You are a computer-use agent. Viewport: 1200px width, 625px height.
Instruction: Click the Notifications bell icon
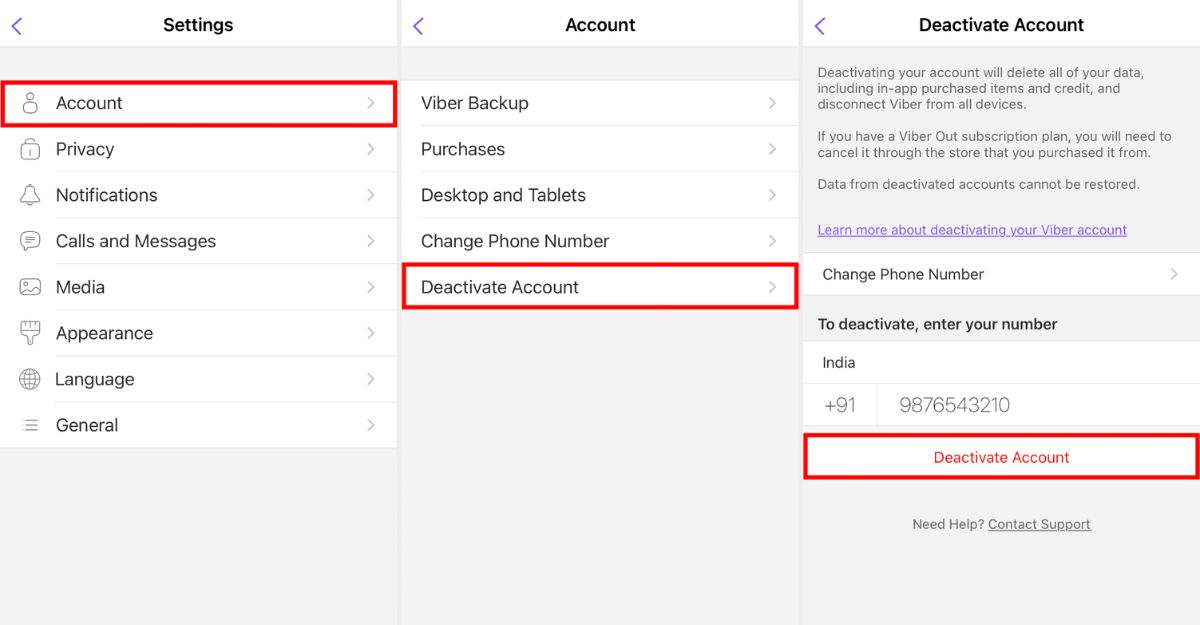click(30, 195)
